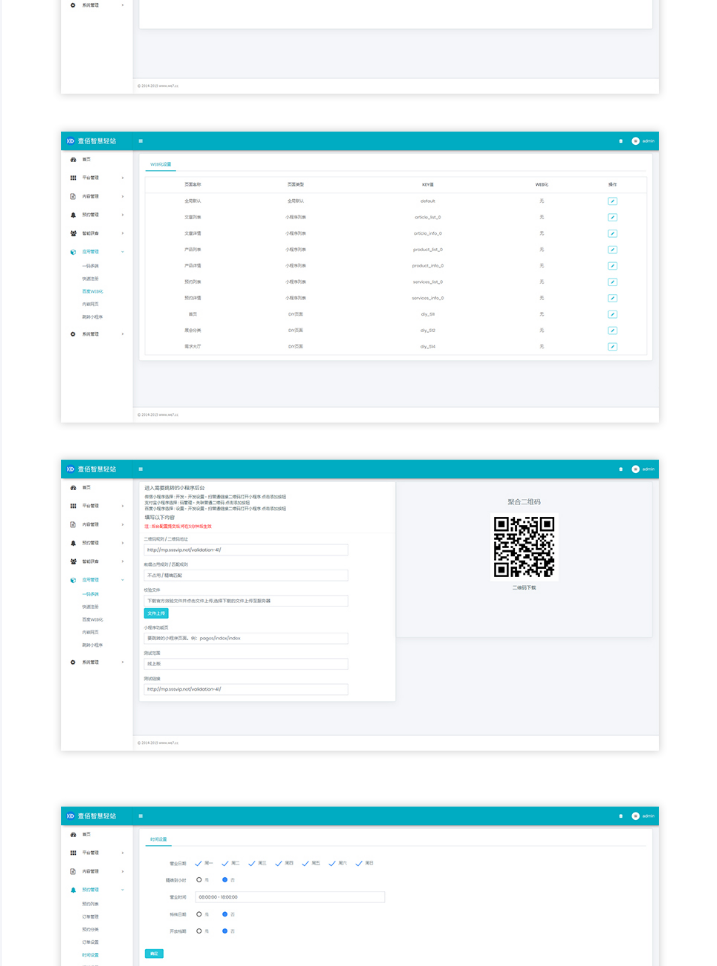Select 内嵌网页 submenu in QR code panel
This screenshot has height=966, width=717.
[x=91, y=632]
